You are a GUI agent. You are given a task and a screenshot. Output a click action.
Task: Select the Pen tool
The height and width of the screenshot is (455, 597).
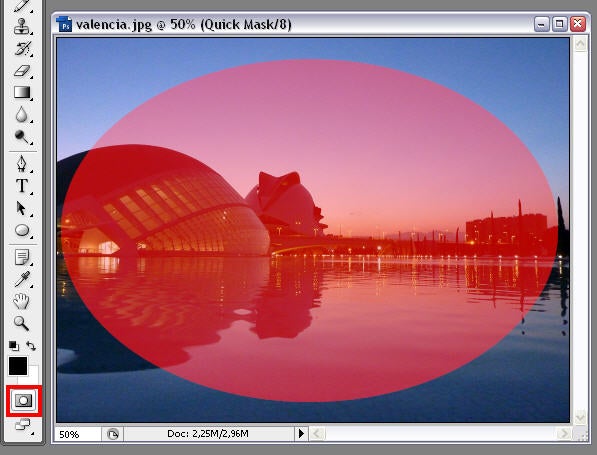22,164
